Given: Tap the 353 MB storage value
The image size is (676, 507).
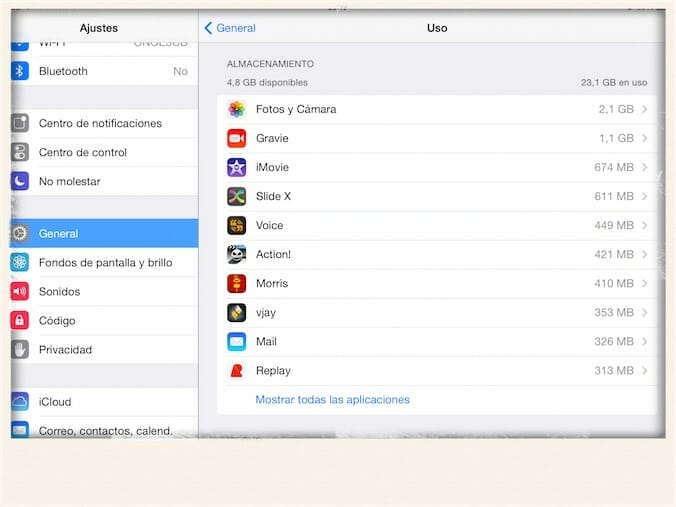Looking at the screenshot, I should 614,313.
